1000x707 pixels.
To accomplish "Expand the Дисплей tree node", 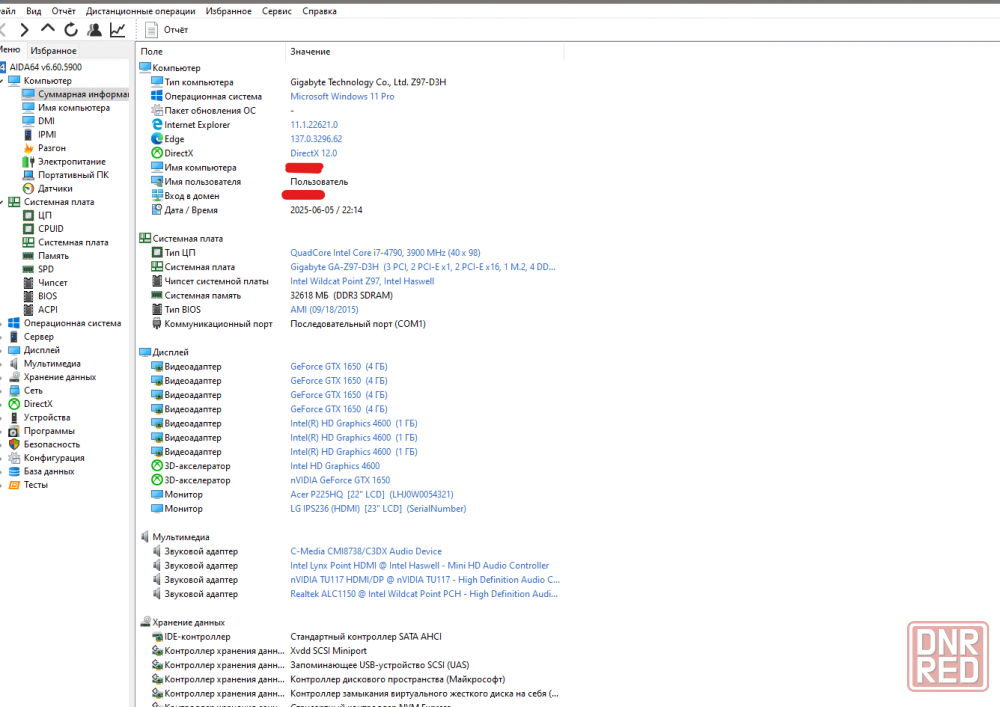I will 2,350.
